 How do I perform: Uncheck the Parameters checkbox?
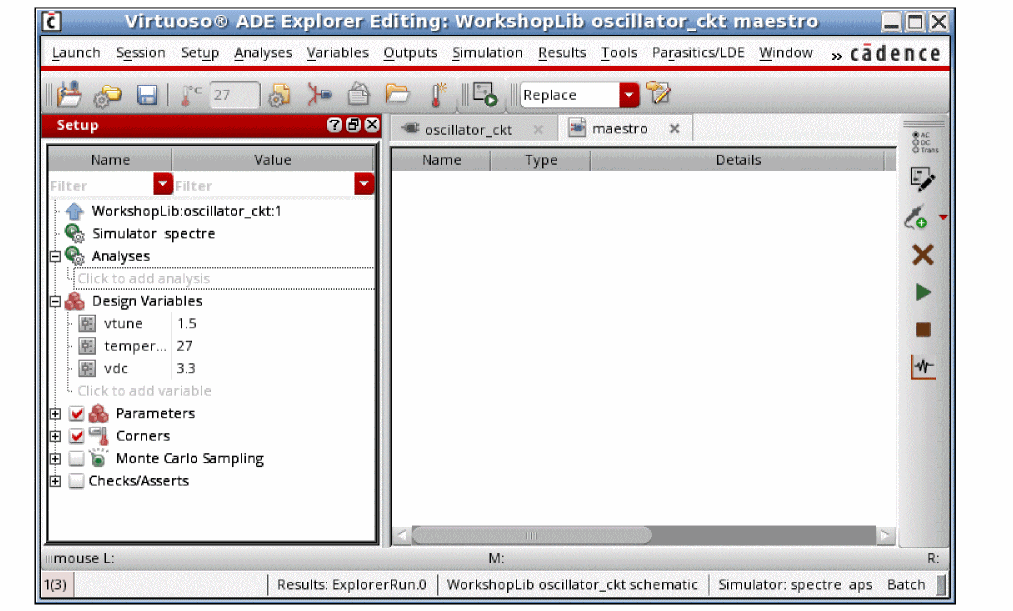coord(76,413)
